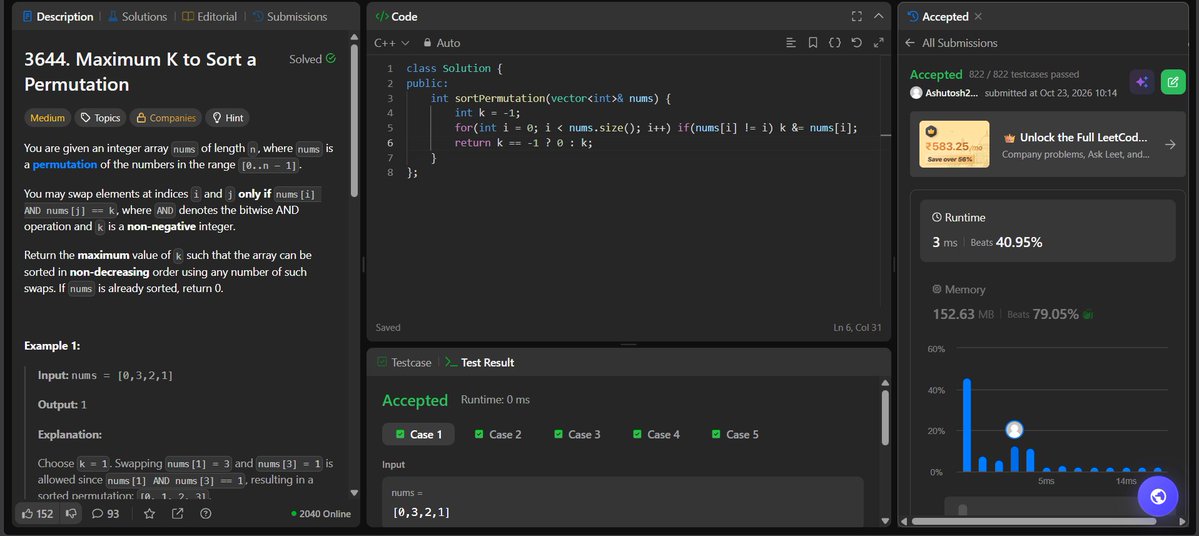Click the description panel vertical scrollbar
This screenshot has width=1199, height=536.
(x=354, y=120)
